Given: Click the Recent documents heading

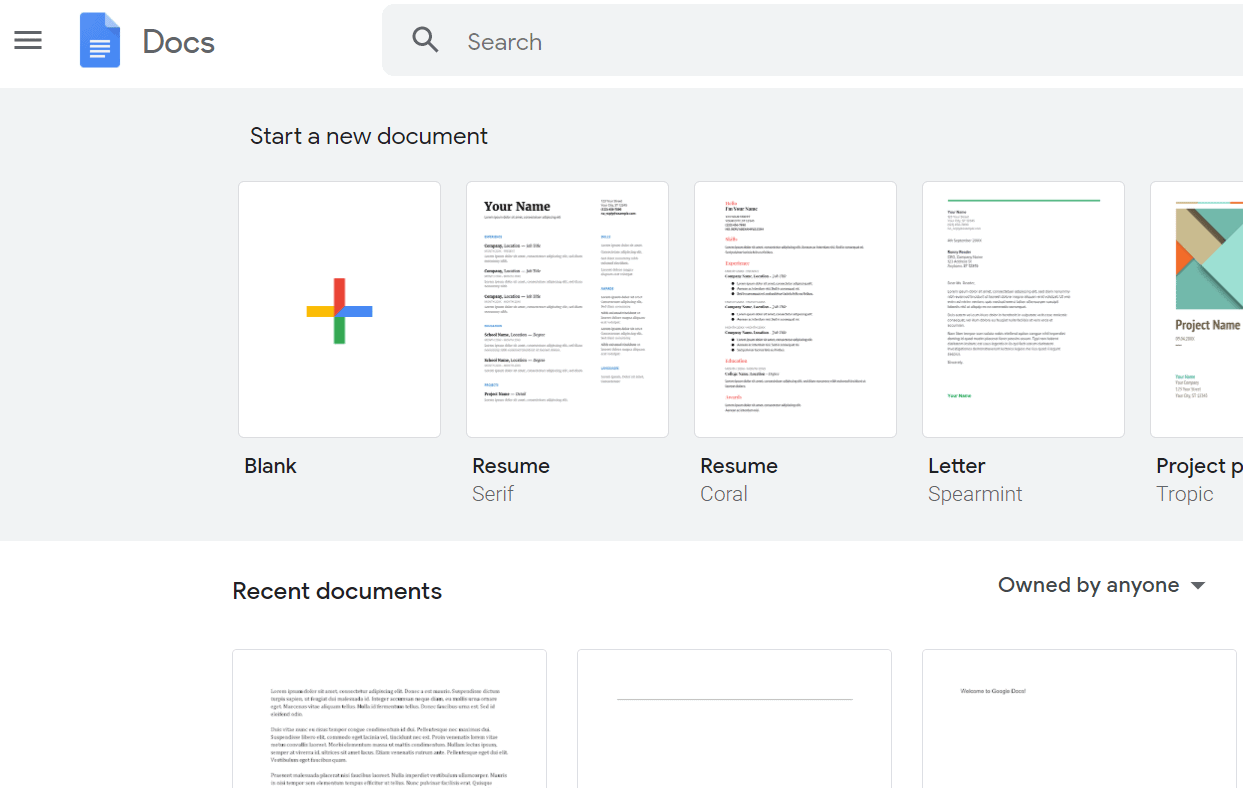Looking at the screenshot, I should tap(337, 591).
